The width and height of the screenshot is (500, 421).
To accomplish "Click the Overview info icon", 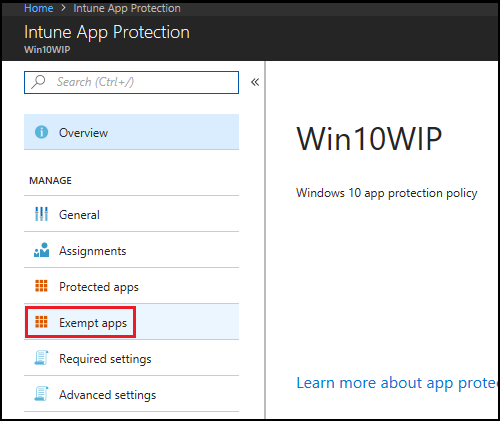I will click(41, 132).
